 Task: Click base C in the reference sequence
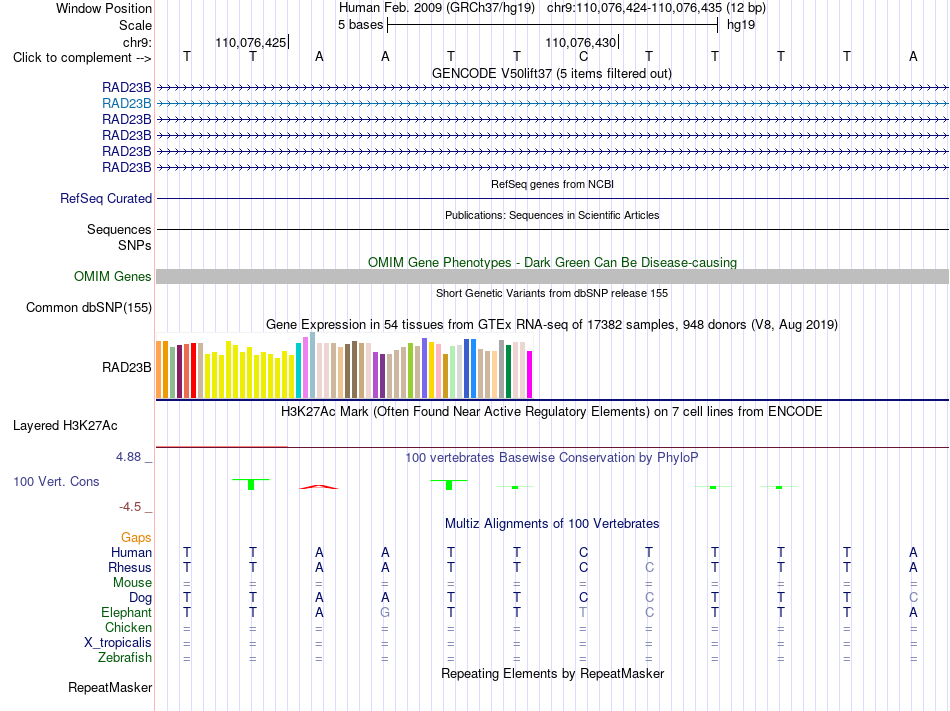coord(583,57)
